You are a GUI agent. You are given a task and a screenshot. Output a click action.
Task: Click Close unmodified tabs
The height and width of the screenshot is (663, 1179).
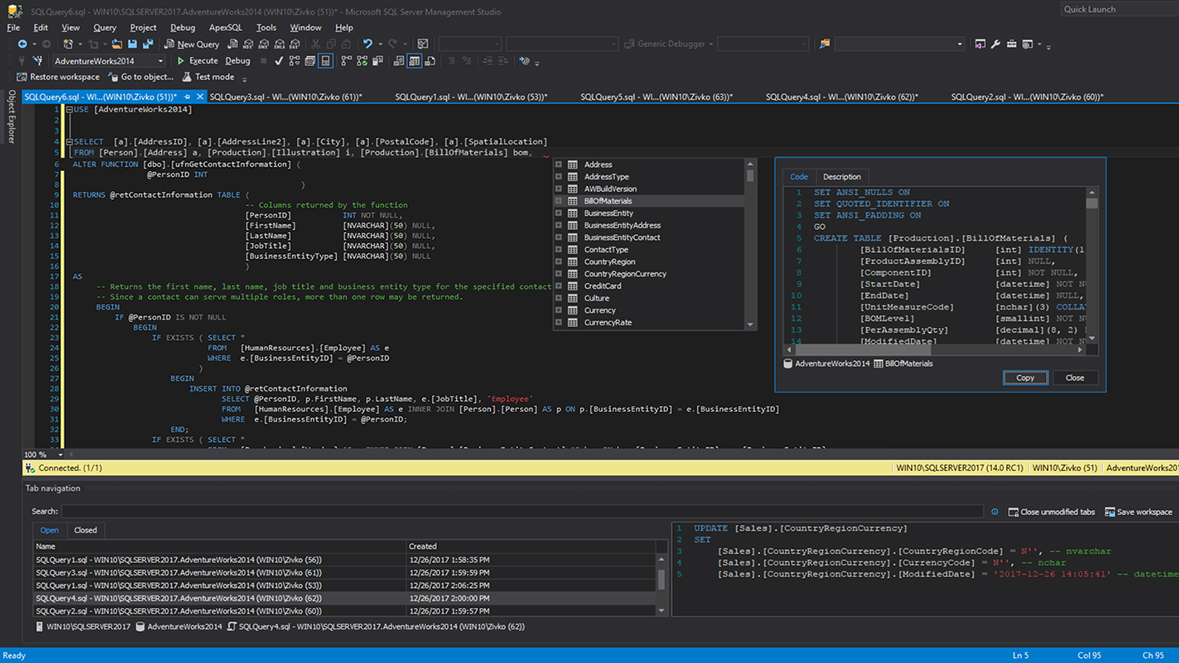pyautogui.click(x=1051, y=512)
